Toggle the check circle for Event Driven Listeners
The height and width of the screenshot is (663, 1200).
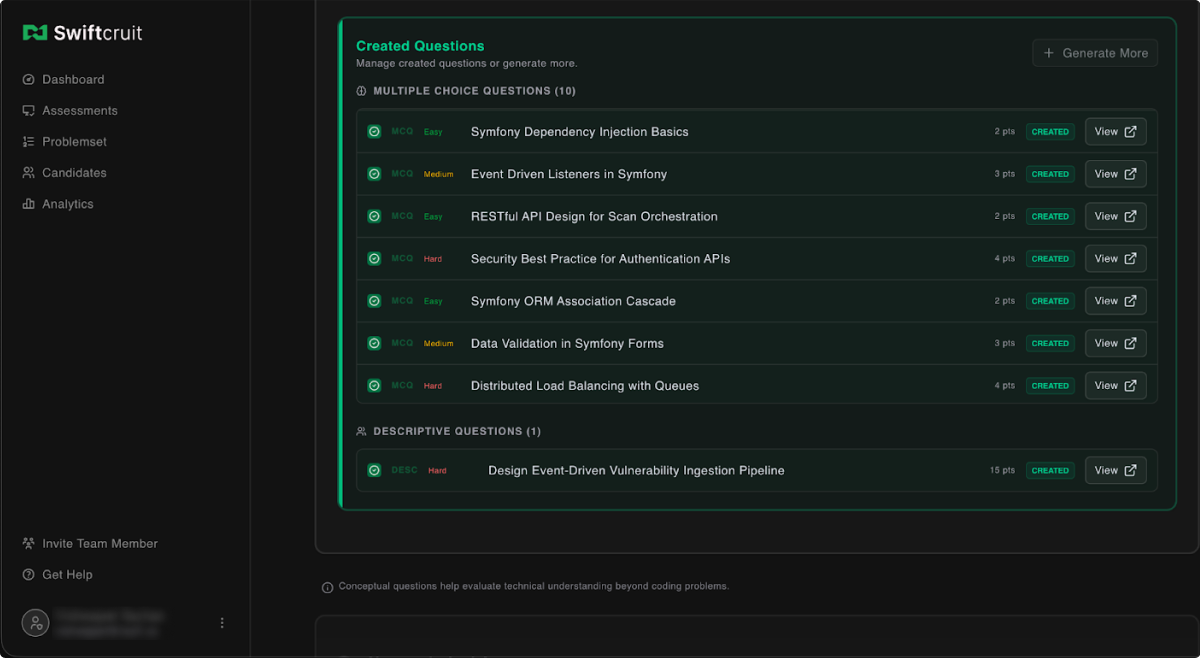pyautogui.click(x=374, y=174)
